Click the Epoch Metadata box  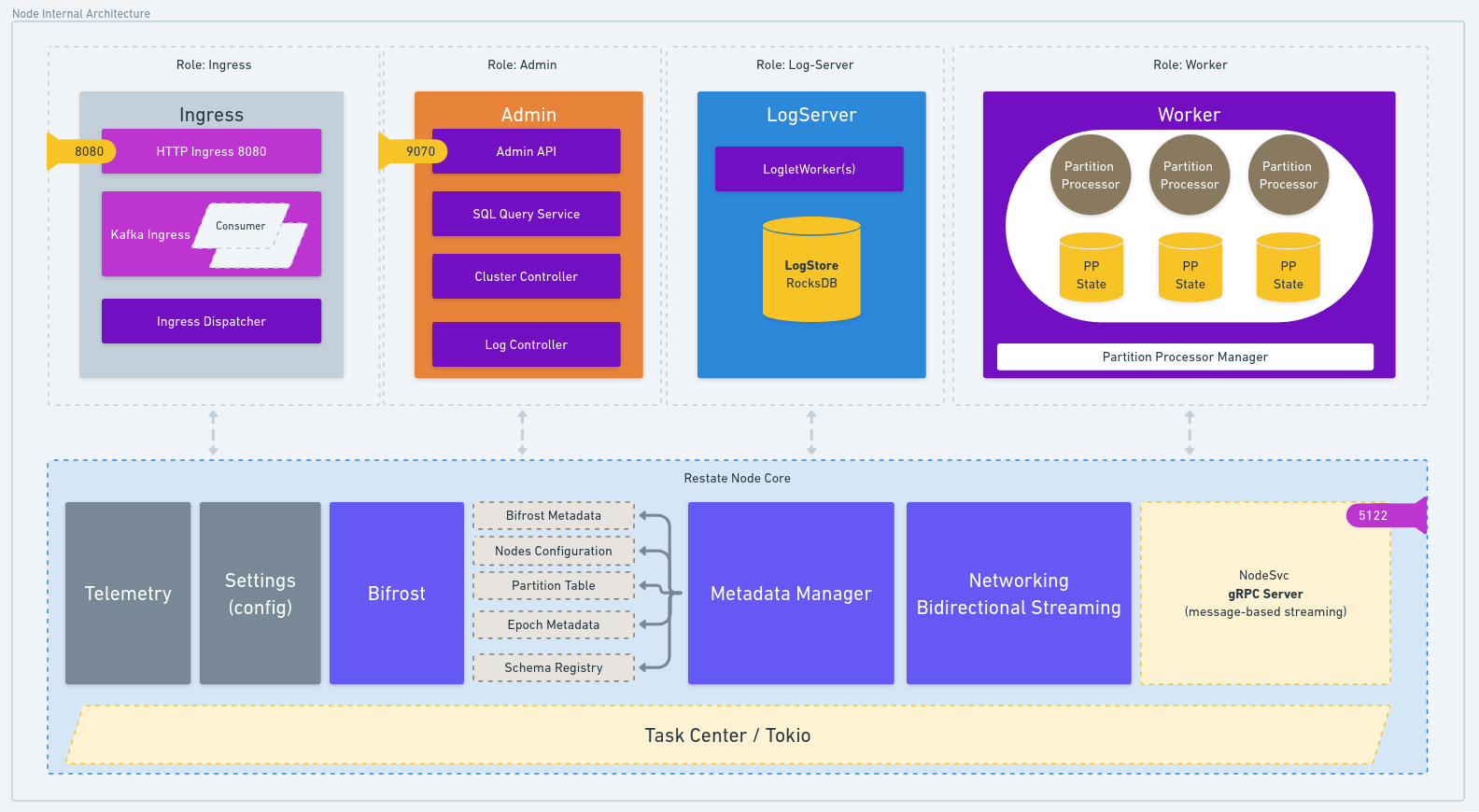tap(554, 624)
